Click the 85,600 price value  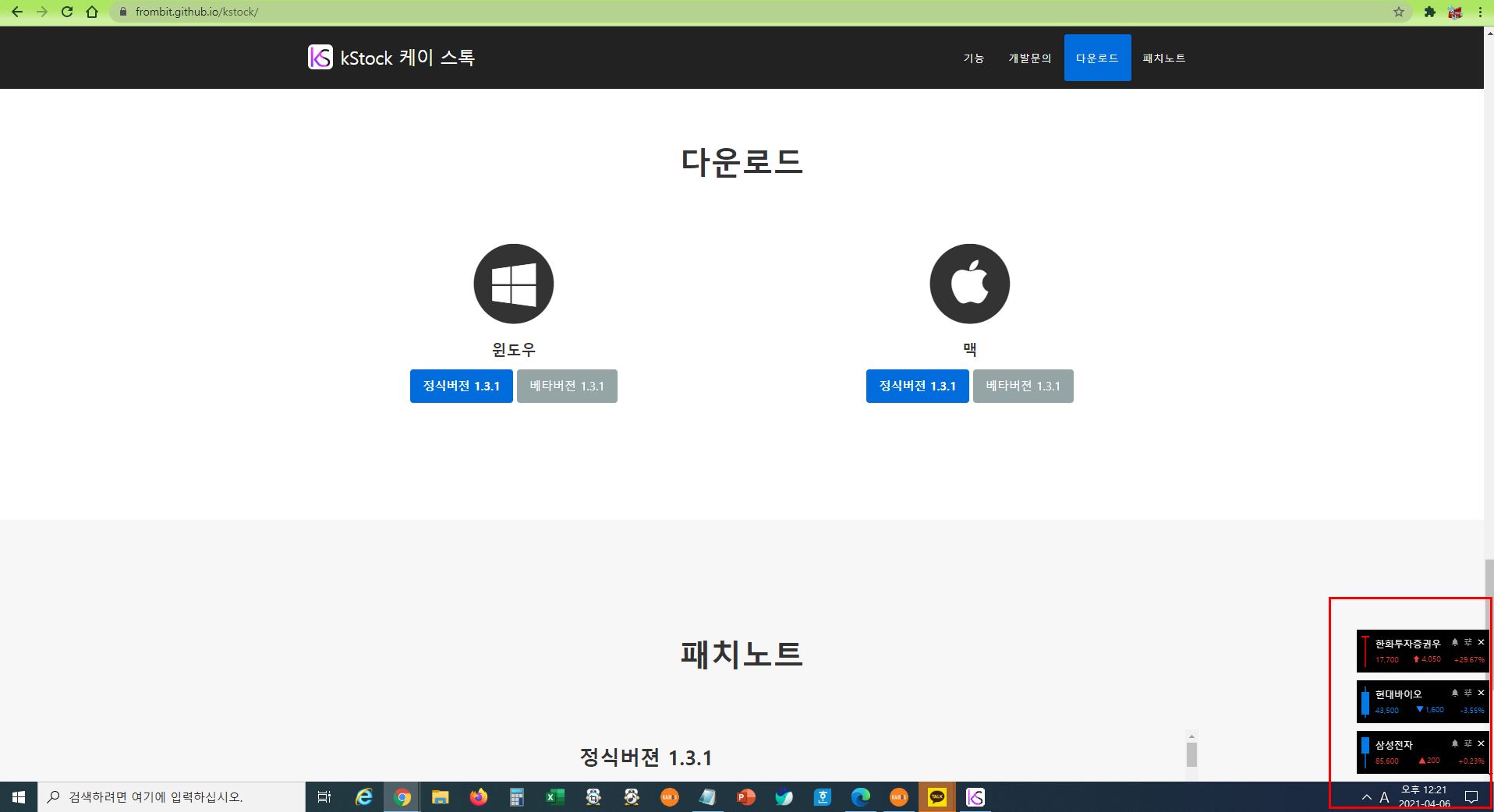tap(1386, 761)
